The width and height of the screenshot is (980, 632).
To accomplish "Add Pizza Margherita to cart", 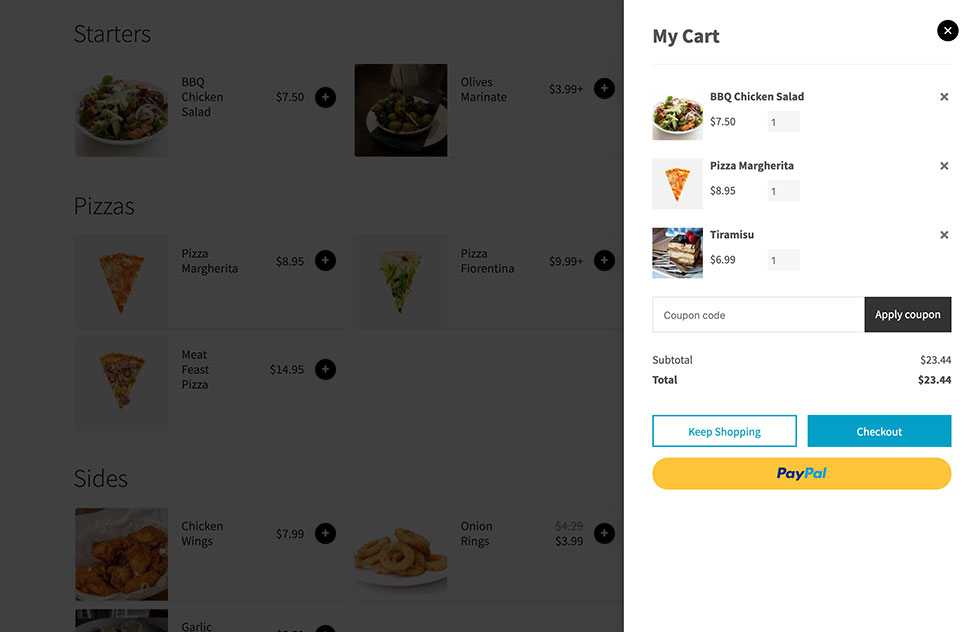I will 325,260.
